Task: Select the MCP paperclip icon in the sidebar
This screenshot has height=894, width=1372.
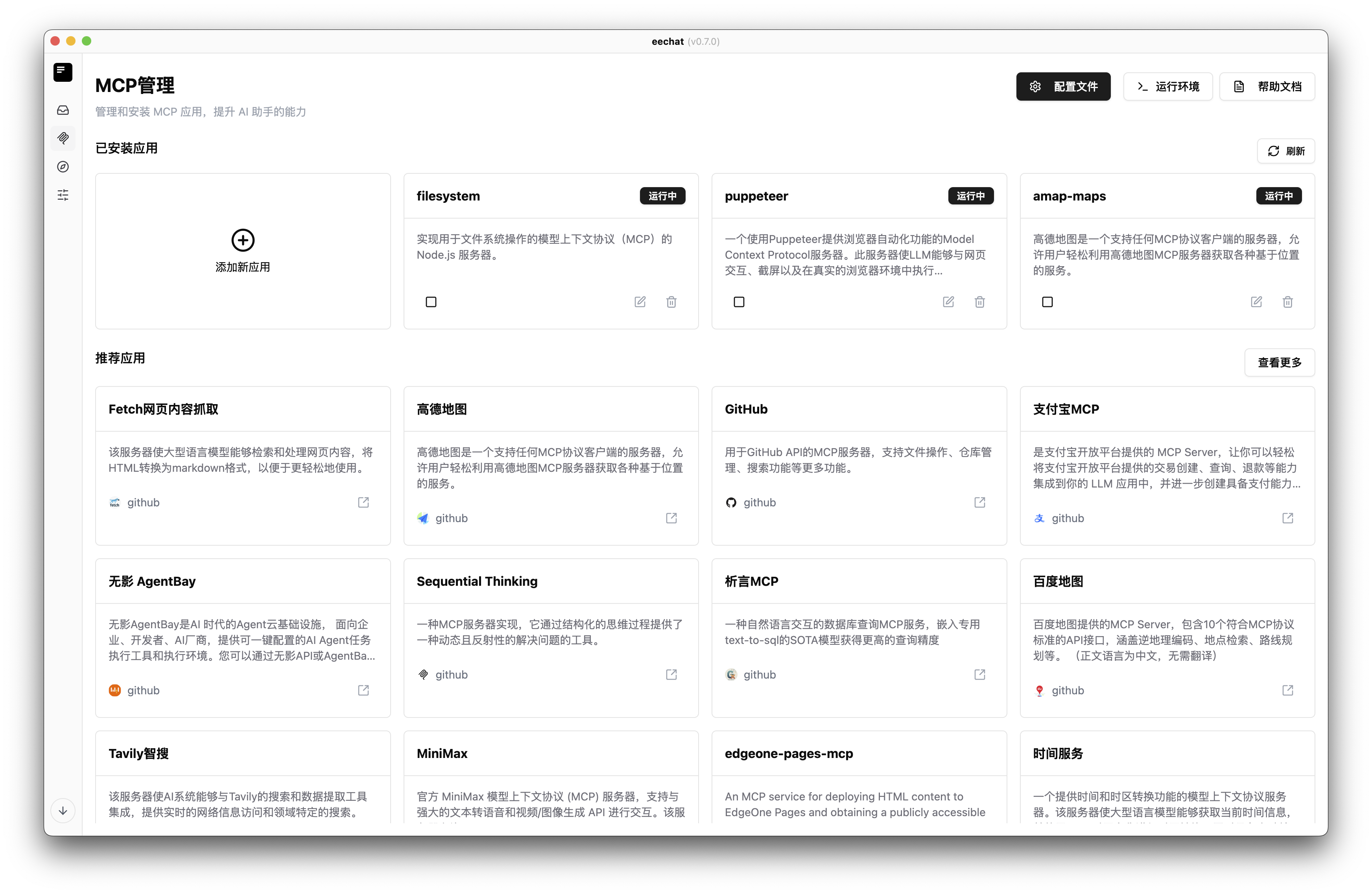Action: pyautogui.click(x=62, y=138)
